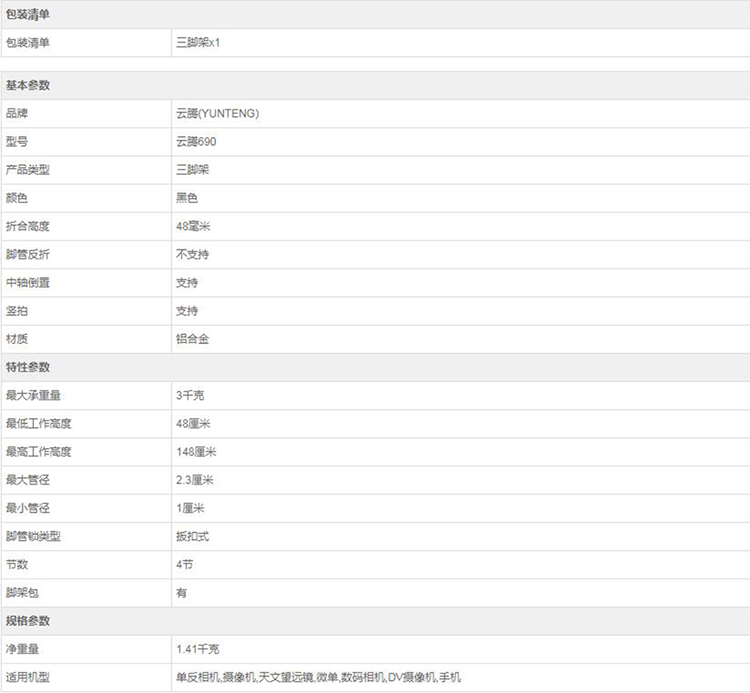The image size is (750, 693).
Task: Select the 黑色 color value
Action: pyautogui.click(x=187, y=198)
